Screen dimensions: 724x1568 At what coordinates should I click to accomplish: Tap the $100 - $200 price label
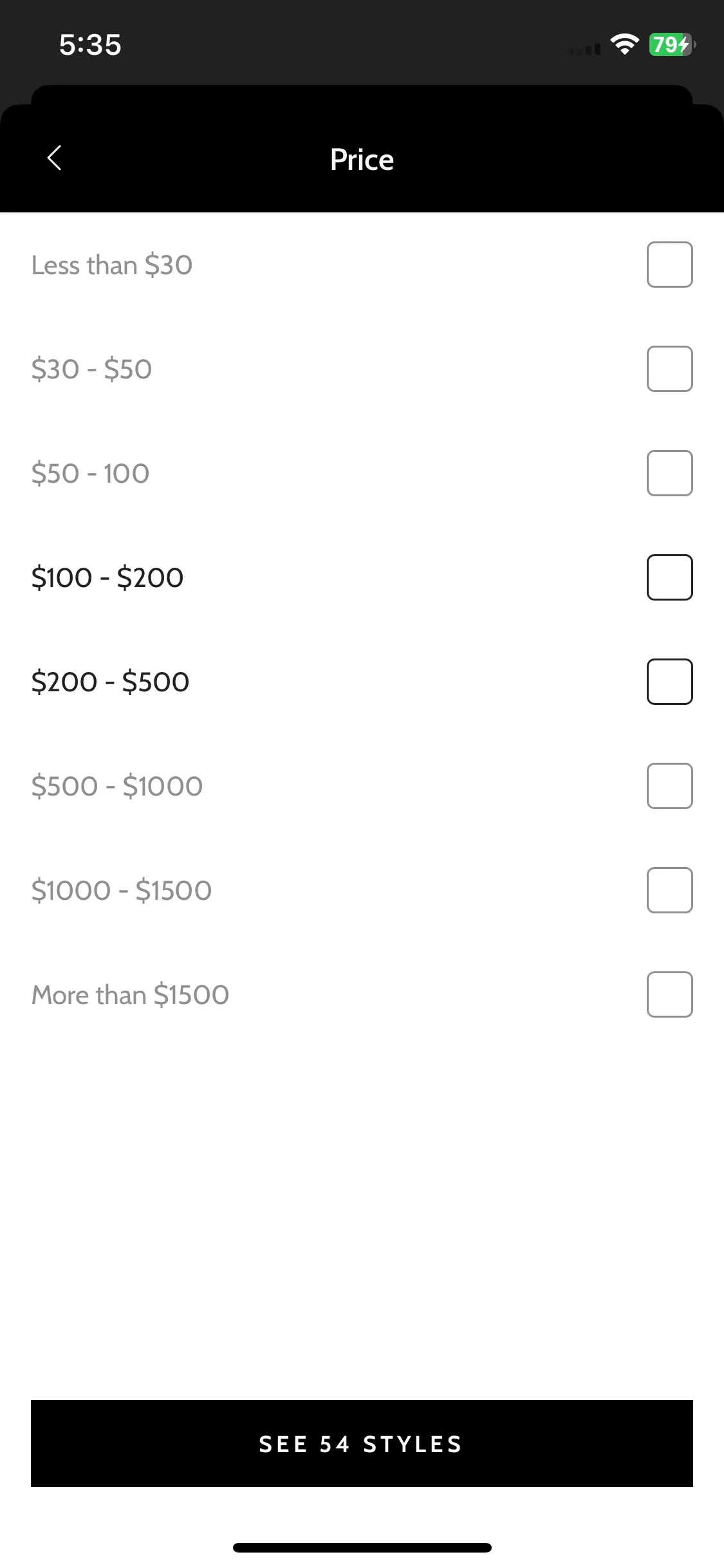[x=107, y=577]
